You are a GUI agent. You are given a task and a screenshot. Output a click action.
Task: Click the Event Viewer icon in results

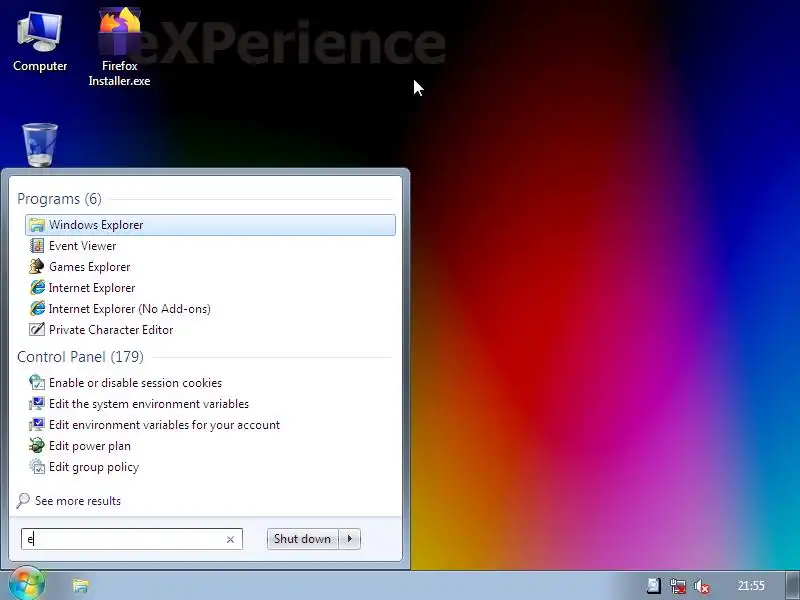pyautogui.click(x=37, y=246)
